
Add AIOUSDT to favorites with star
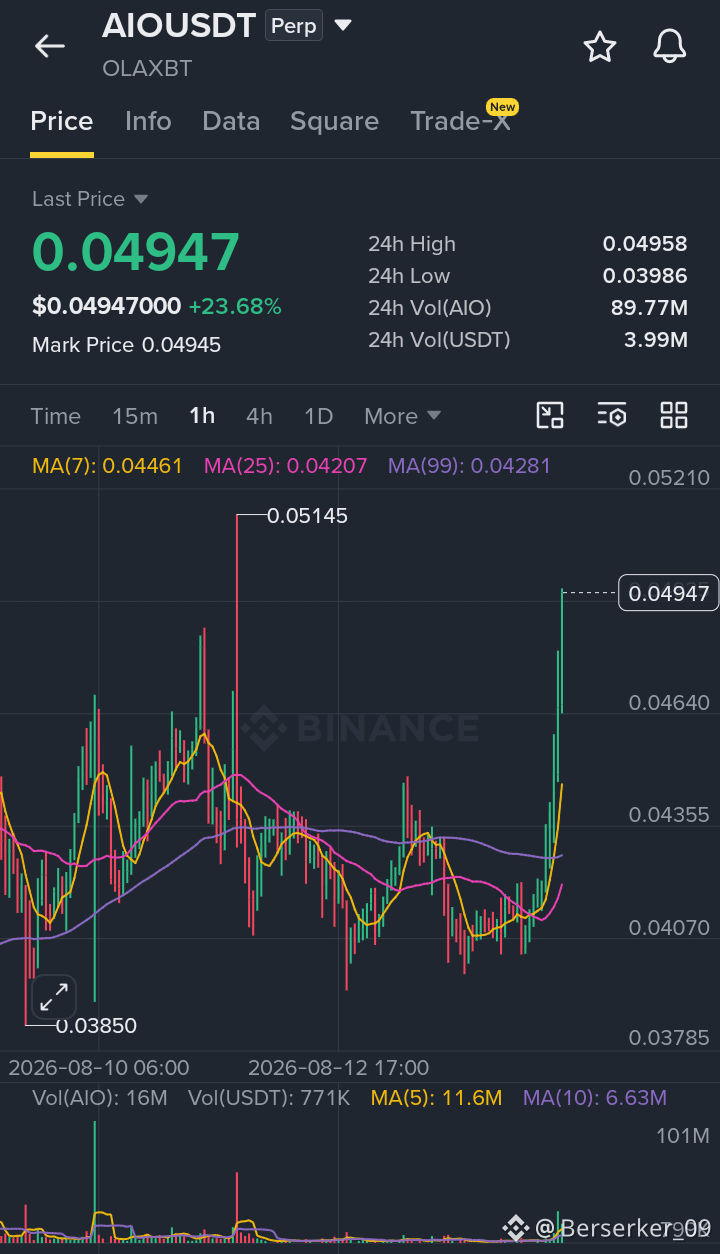(600, 46)
